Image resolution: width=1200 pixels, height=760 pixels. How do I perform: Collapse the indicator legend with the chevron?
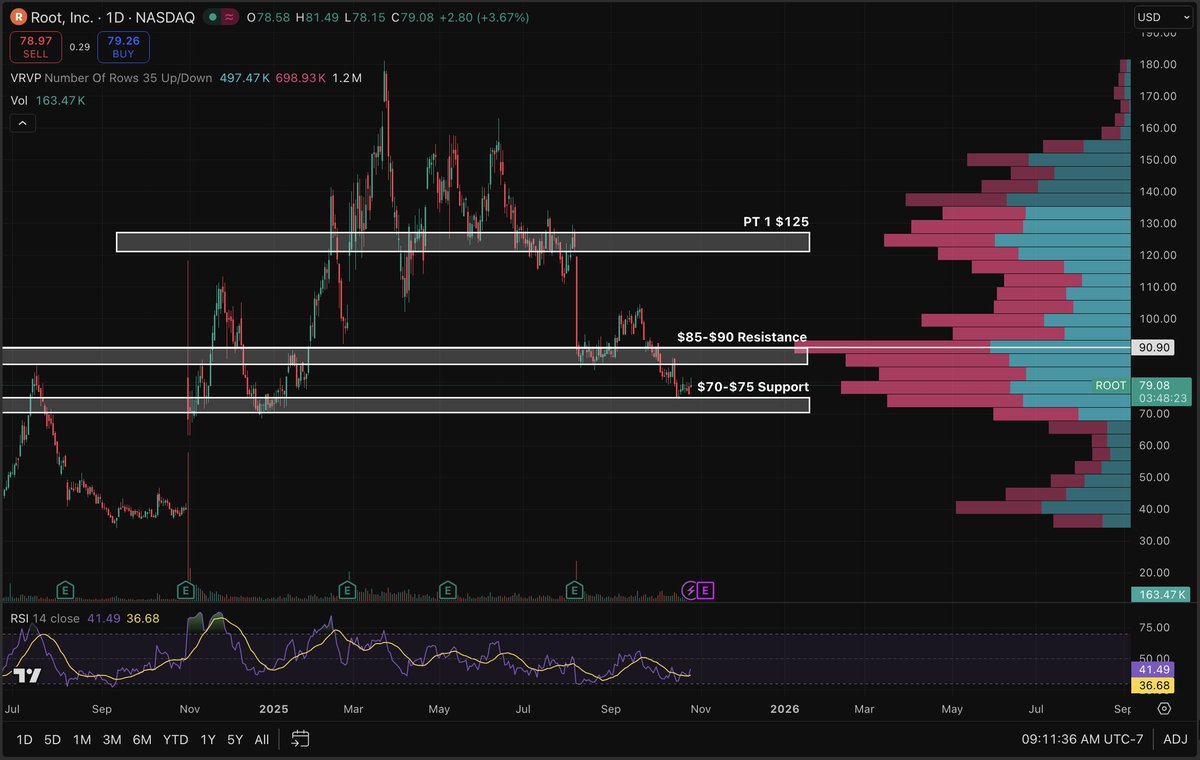[x=23, y=123]
